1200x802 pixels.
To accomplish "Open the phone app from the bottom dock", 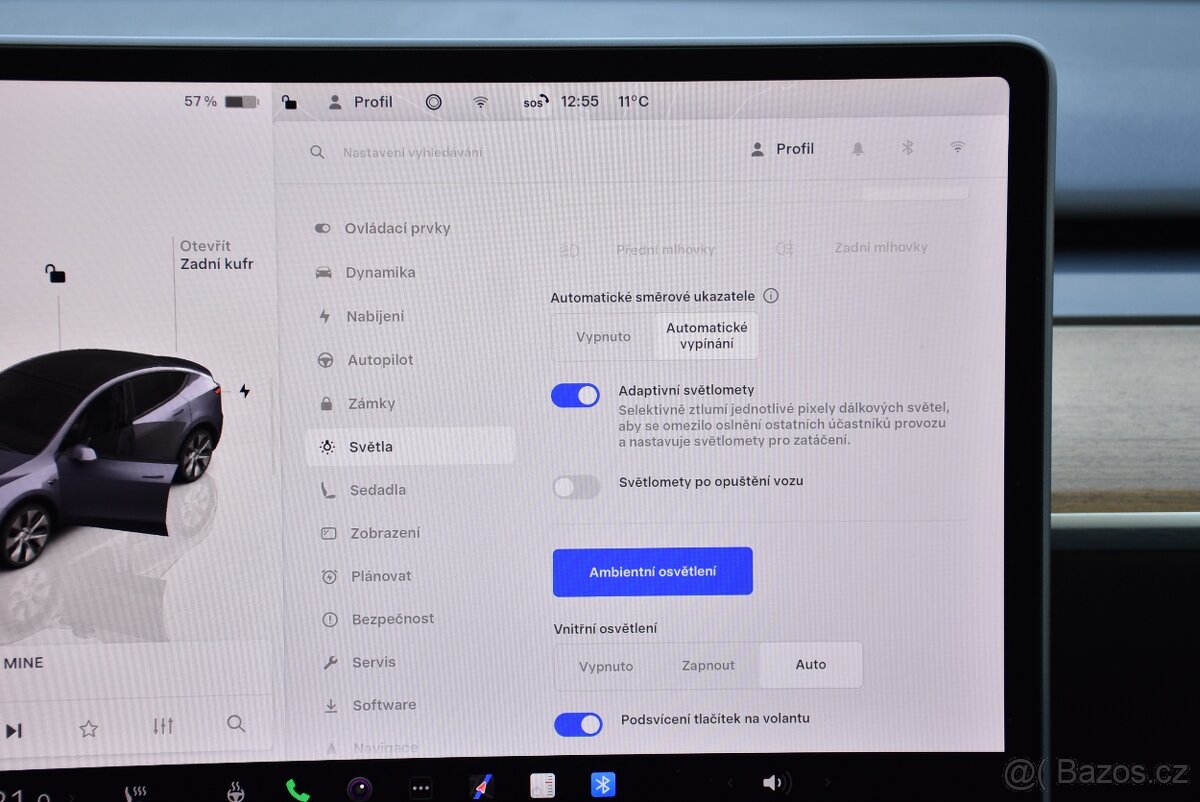I will click(x=297, y=789).
